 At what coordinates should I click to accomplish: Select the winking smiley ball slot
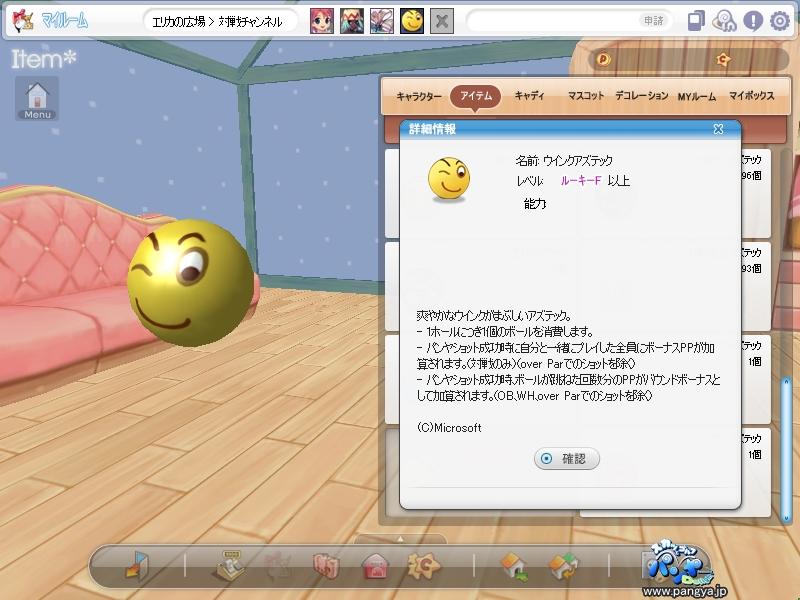coord(412,21)
